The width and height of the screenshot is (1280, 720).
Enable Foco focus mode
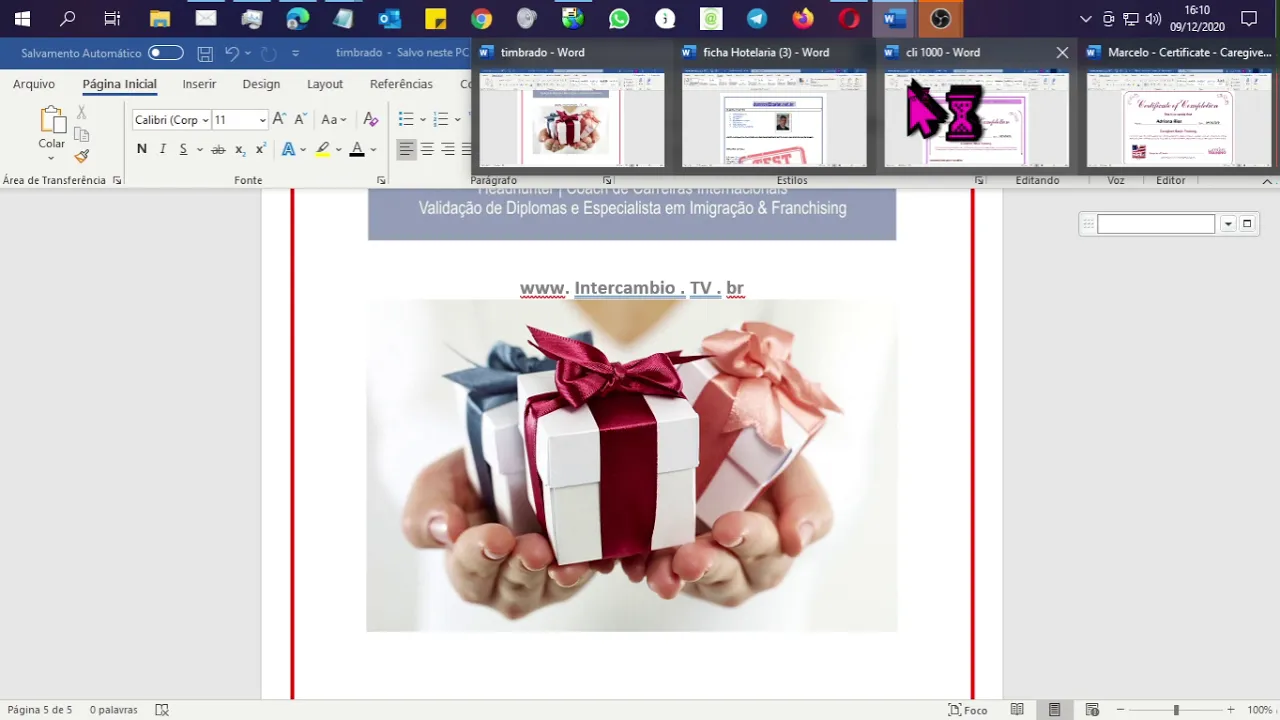pyautogui.click(x=968, y=710)
